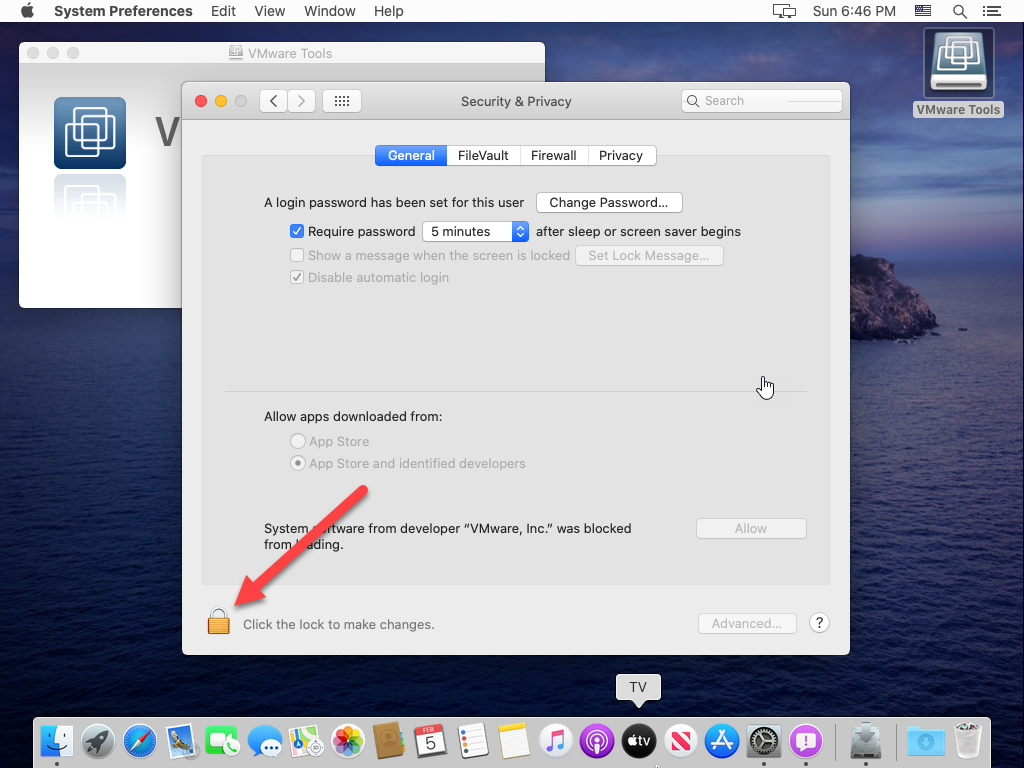The width and height of the screenshot is (1024, 768).
Task: Launch Music from the Dock
Action: click(x=555, y=741)
